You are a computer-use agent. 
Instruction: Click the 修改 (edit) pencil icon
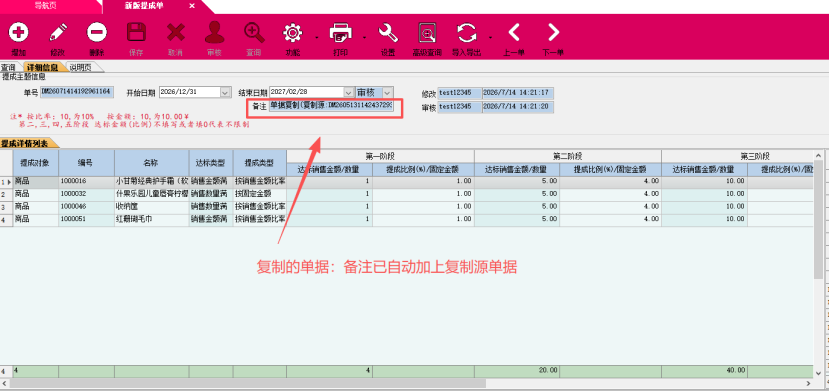click(58, 33)
